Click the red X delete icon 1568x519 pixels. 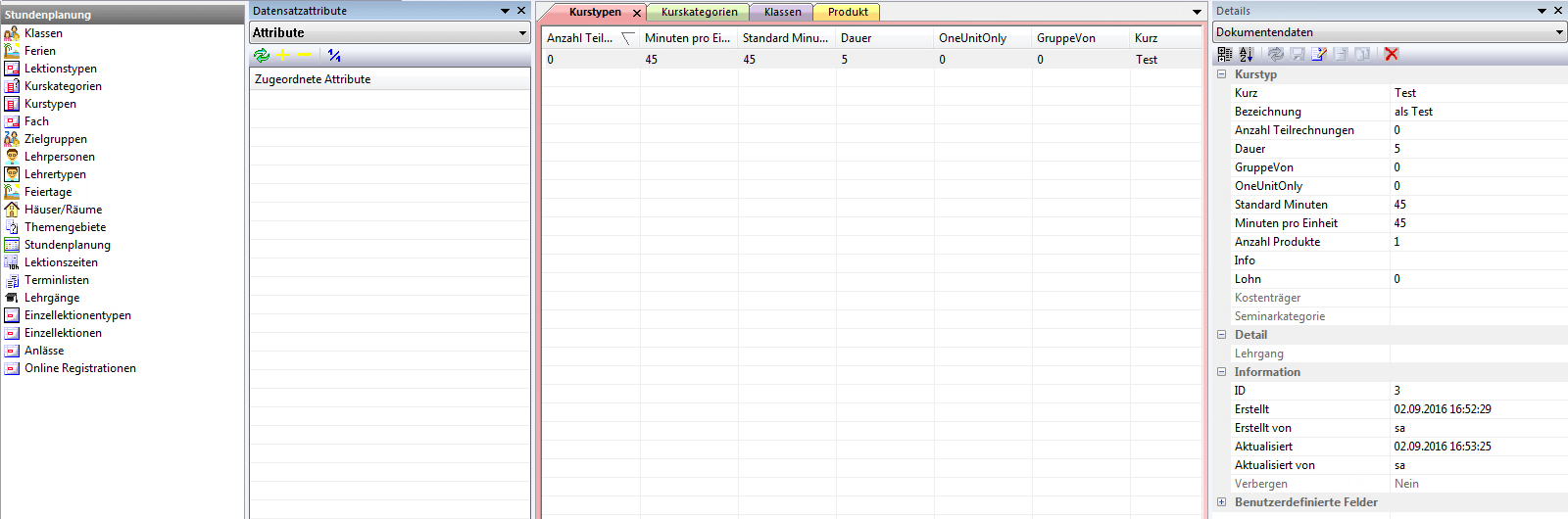click(1392, 54)
